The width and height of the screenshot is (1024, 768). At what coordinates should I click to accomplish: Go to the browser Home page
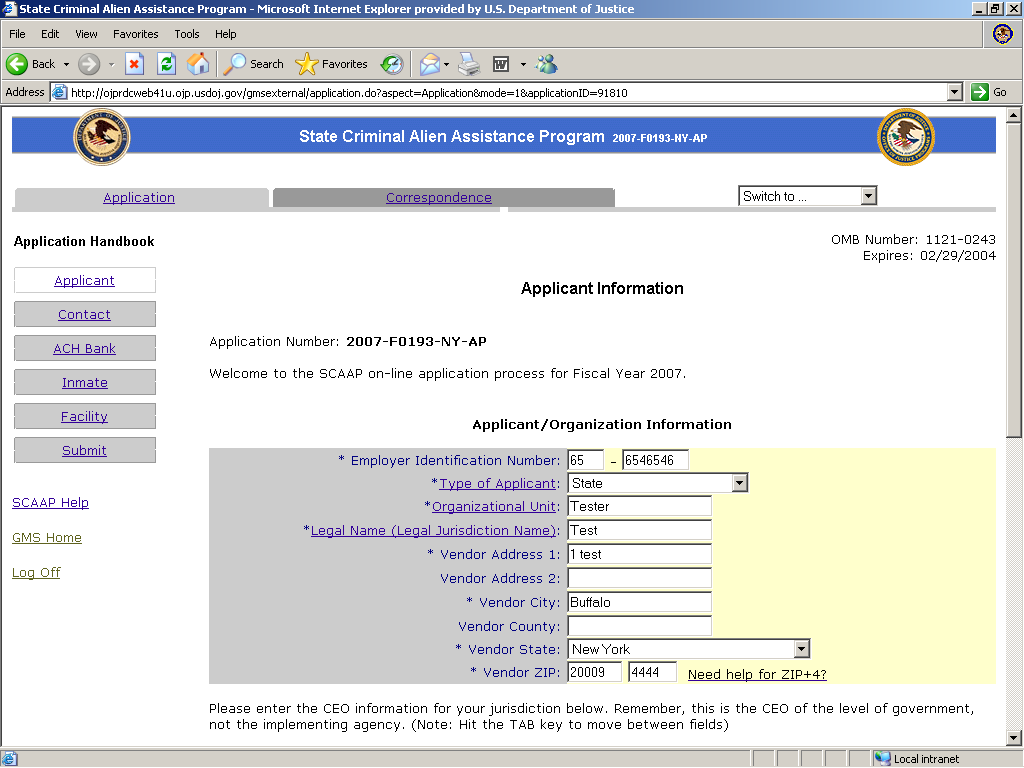click(x=198, y=64)
